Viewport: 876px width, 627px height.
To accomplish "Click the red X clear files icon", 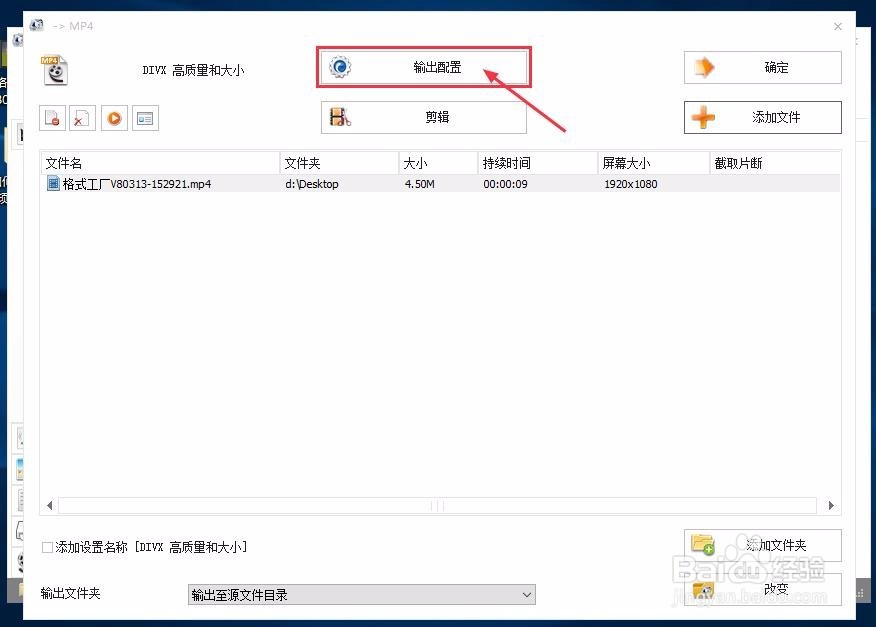I will (82, 117).
